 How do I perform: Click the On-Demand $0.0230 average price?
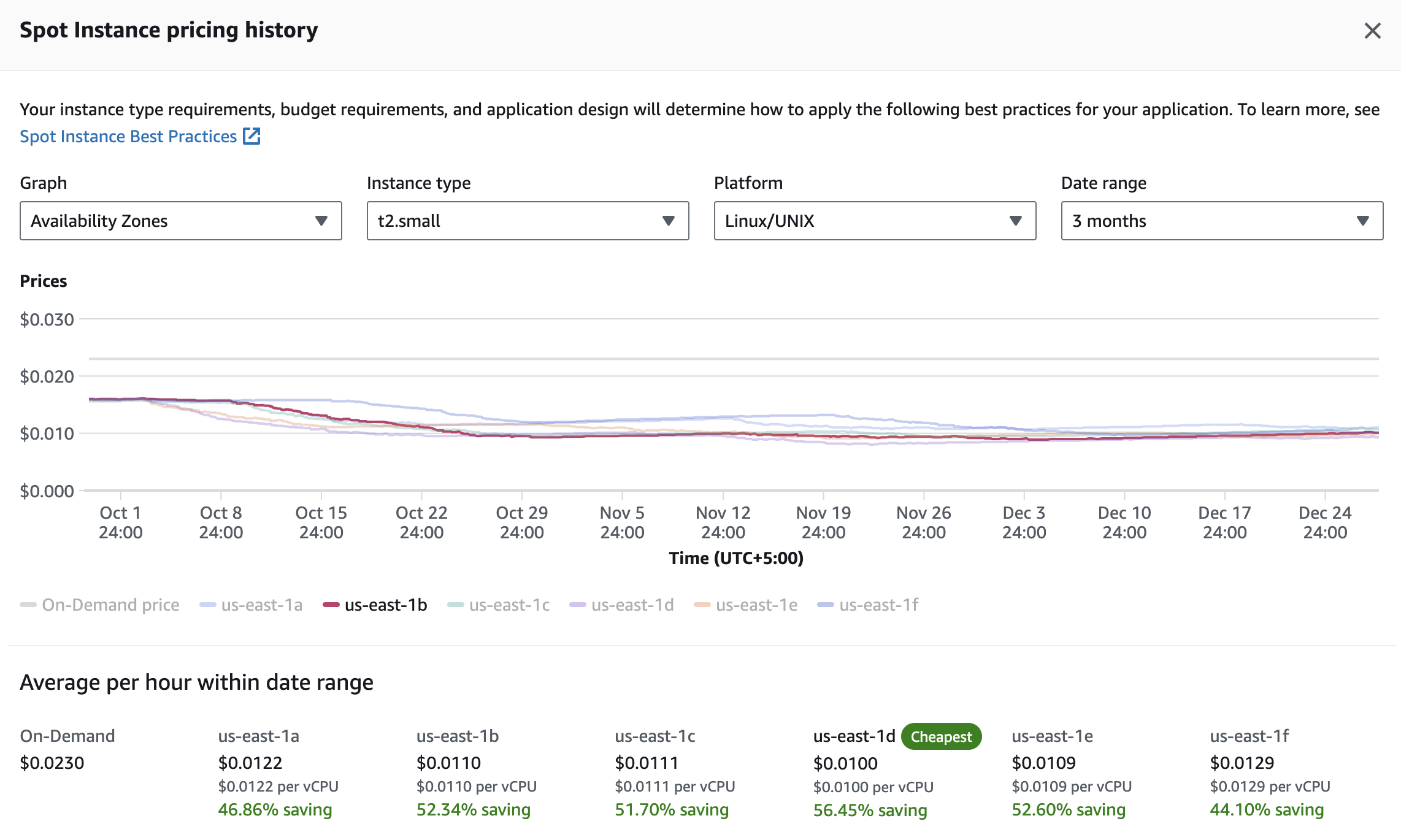click(52, 763)
